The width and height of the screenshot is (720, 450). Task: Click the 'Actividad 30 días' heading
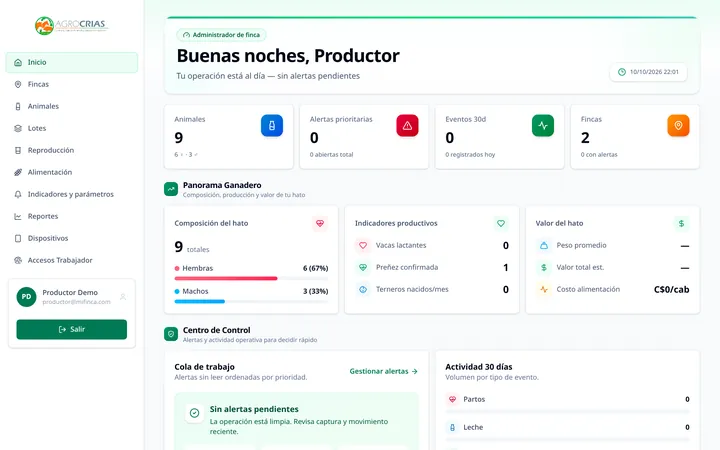(478, 367)
